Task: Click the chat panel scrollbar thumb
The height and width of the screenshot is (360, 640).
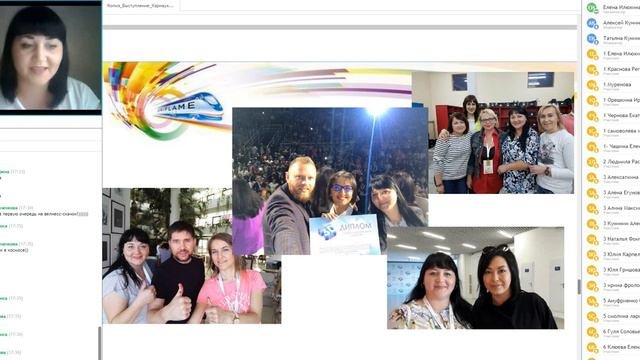Action: click(100, 343)
